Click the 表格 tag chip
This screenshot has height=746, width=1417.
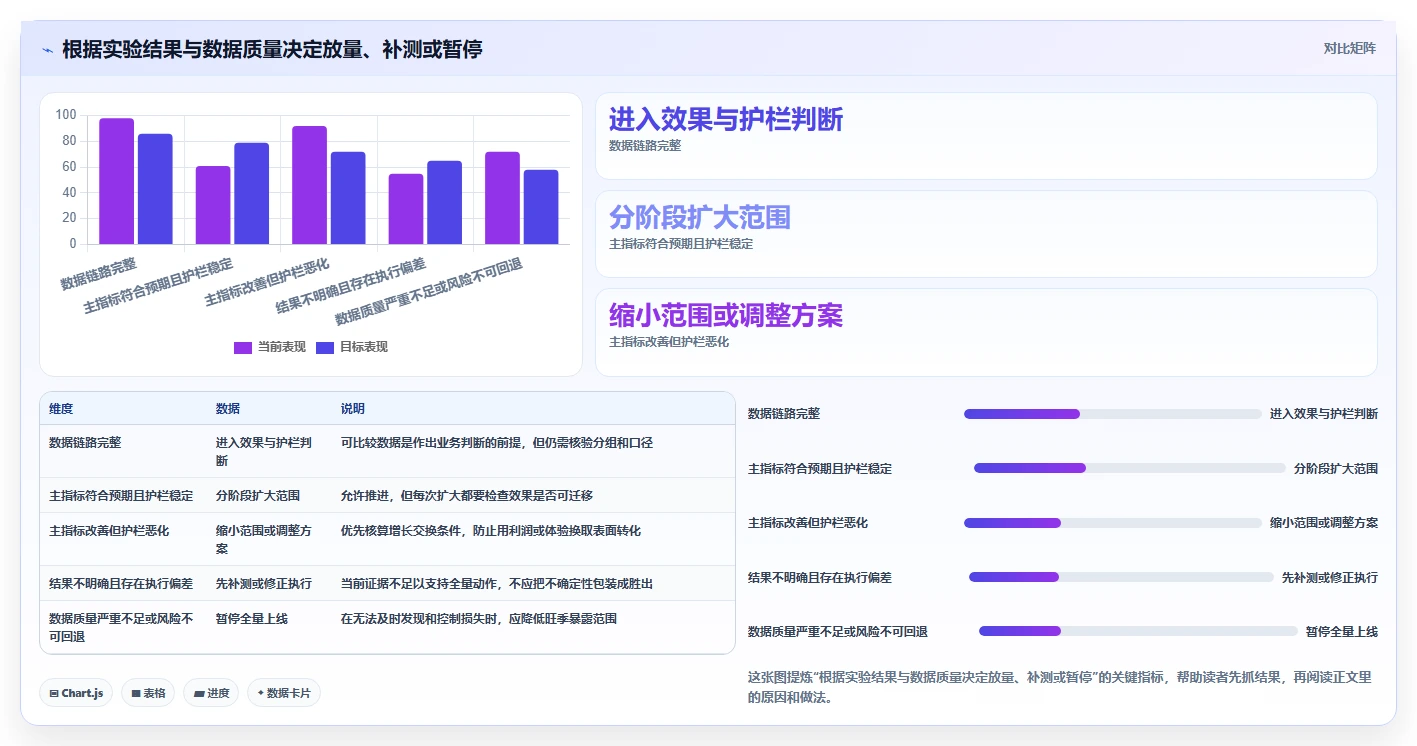pyautogui.click(x=148, y=693)
